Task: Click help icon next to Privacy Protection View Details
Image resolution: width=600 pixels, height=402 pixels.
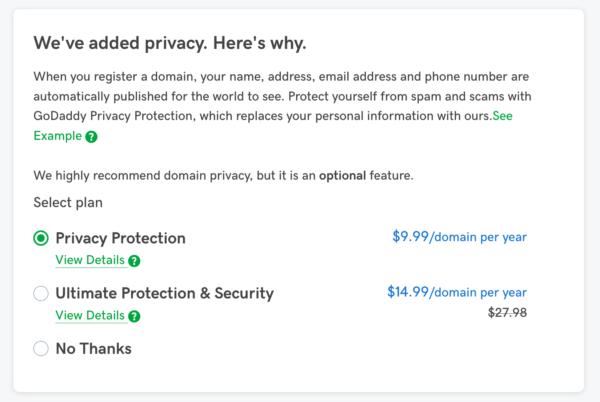Action: [x=134, y=261]
